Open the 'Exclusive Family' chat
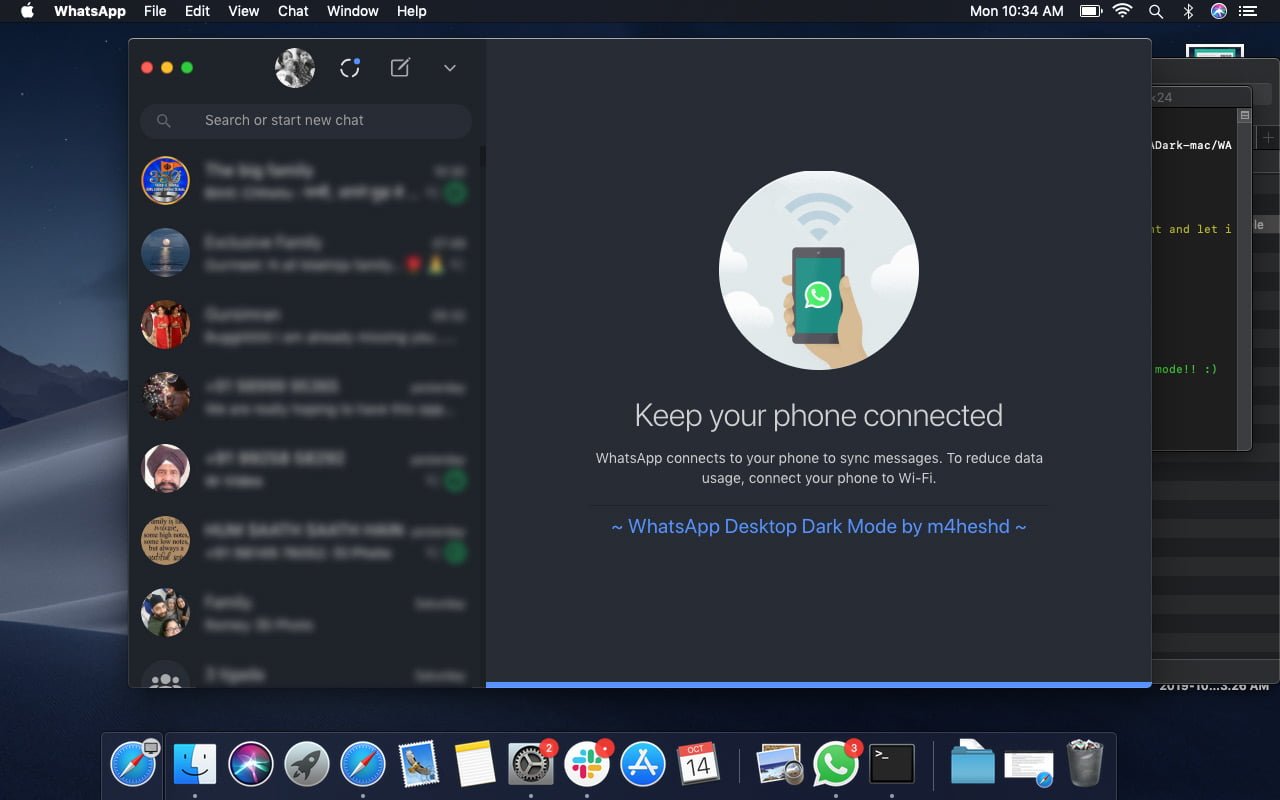The width and height of the screenshot is (1280, 800). click(306, 253)
